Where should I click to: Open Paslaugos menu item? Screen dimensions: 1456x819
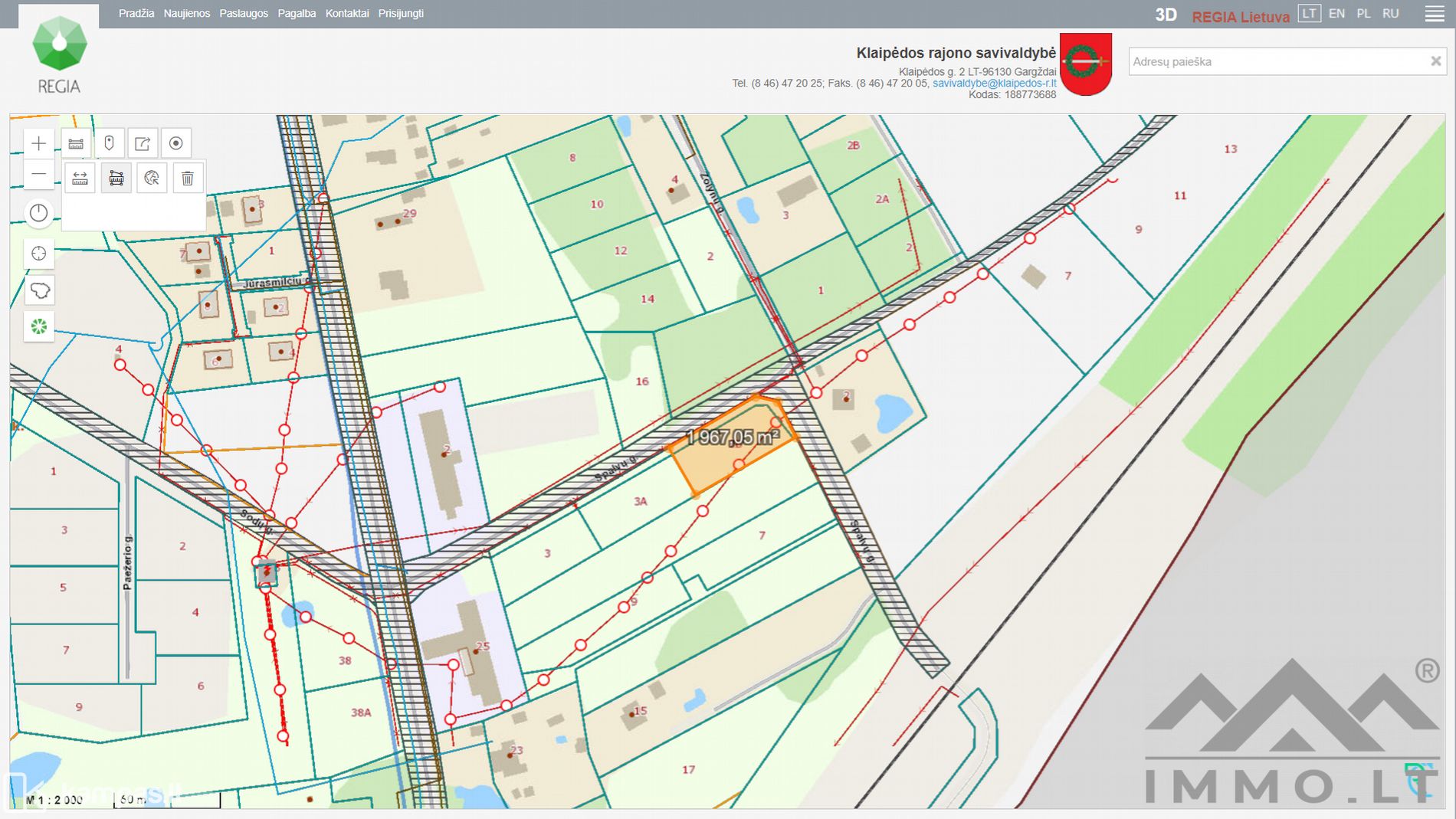(x=244, y=14)
